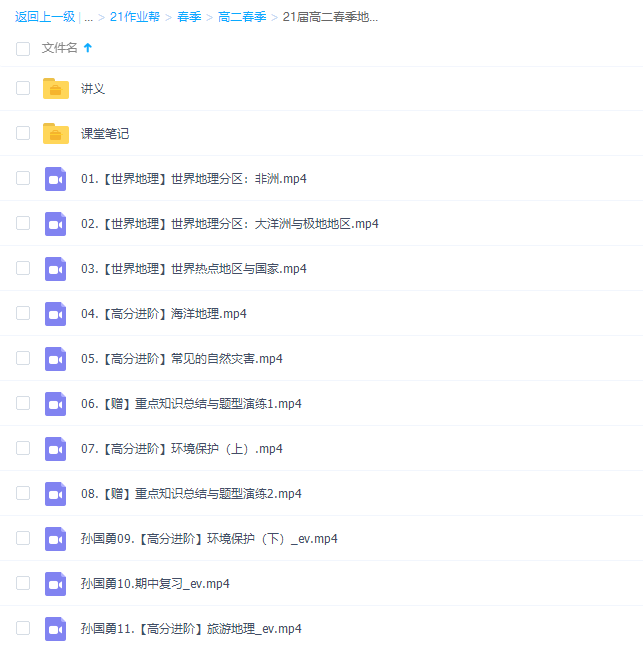The image size is (643, 649).
Task: Expand the collapsed breadcrumb ellipsis
Action: click(89, 17)
